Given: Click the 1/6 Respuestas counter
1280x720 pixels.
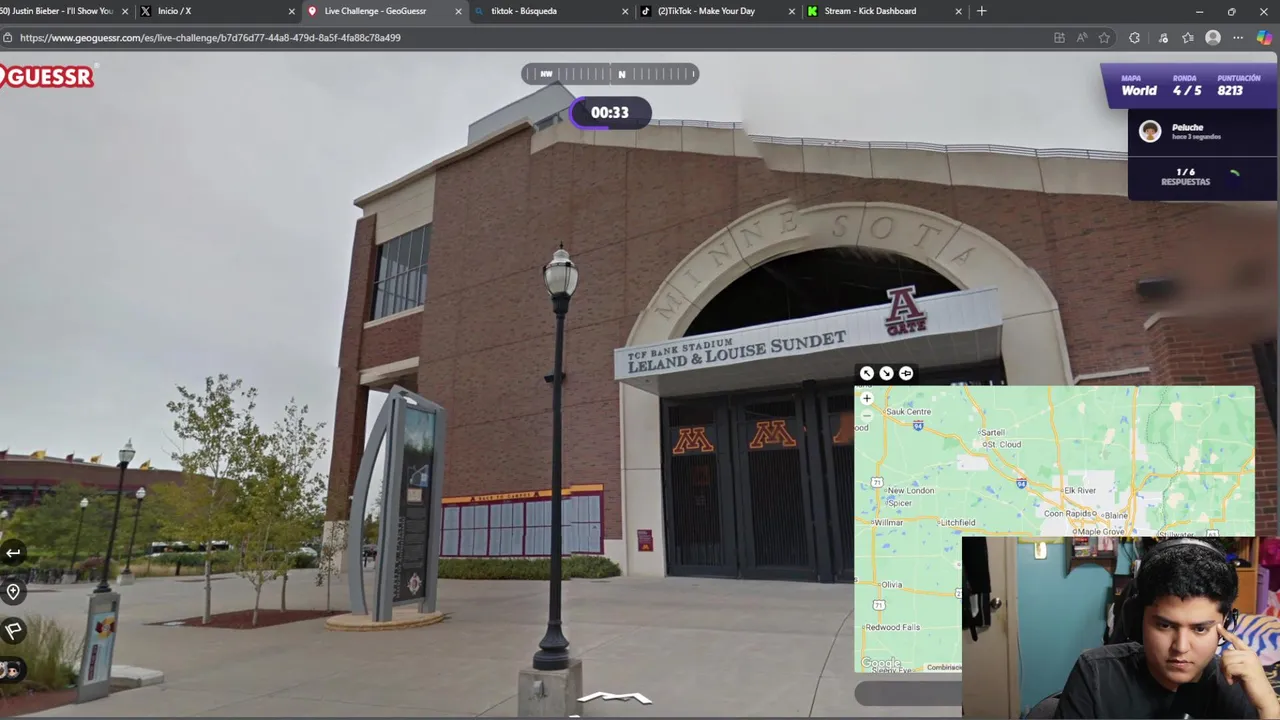Looking at the screenshot, I should tap(1185, 177).
